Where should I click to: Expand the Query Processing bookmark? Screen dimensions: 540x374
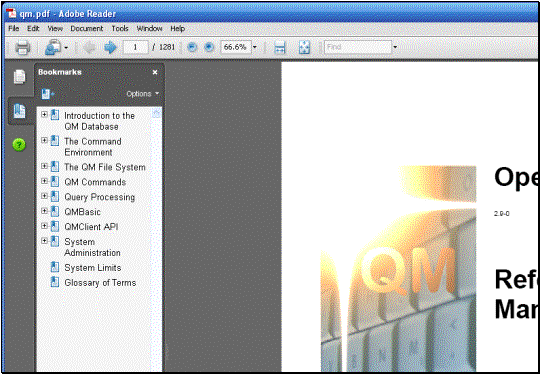tap(44, 196)
